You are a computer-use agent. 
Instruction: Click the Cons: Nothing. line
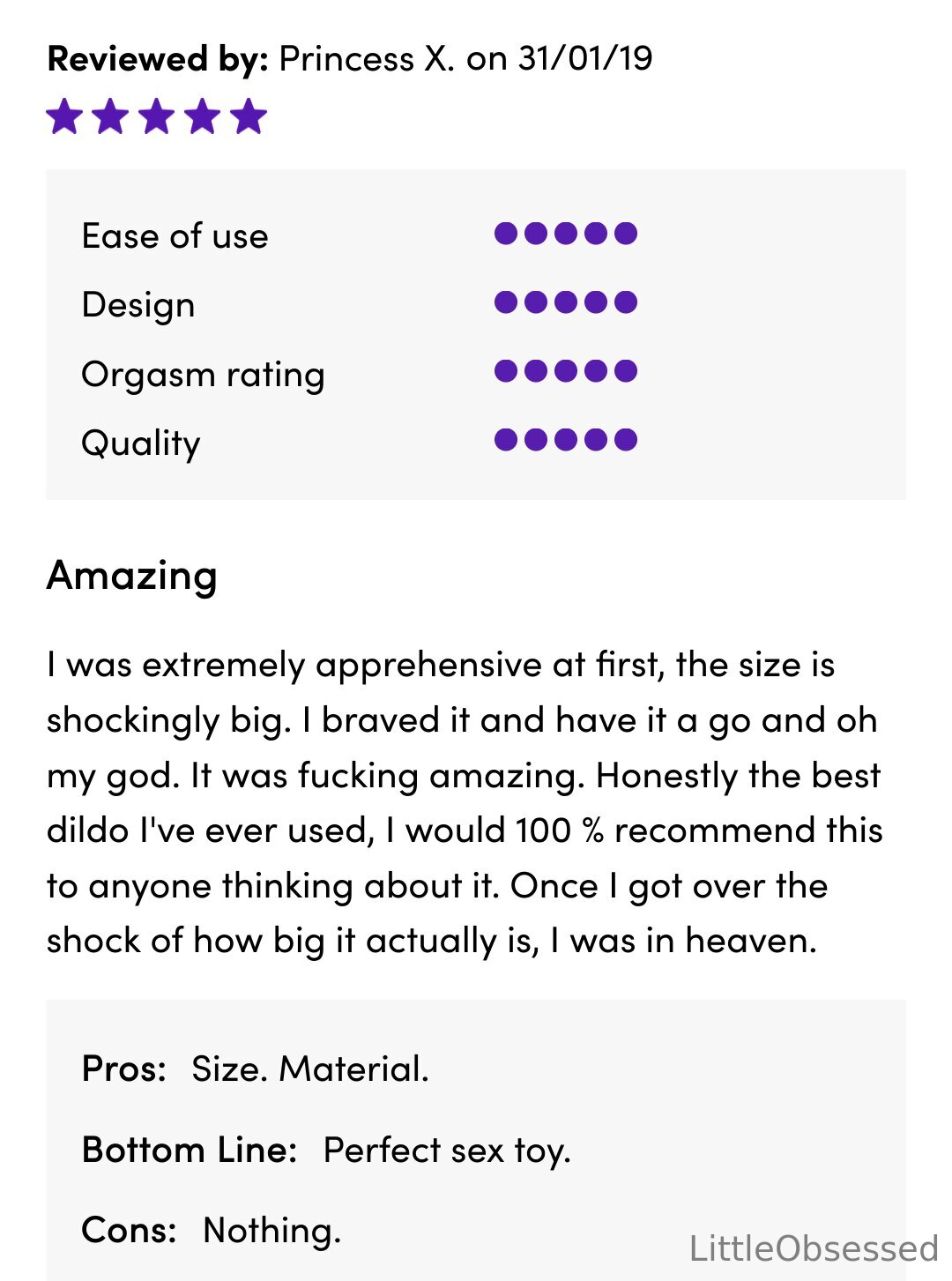pyautogui.click(x=212, y=1230)
